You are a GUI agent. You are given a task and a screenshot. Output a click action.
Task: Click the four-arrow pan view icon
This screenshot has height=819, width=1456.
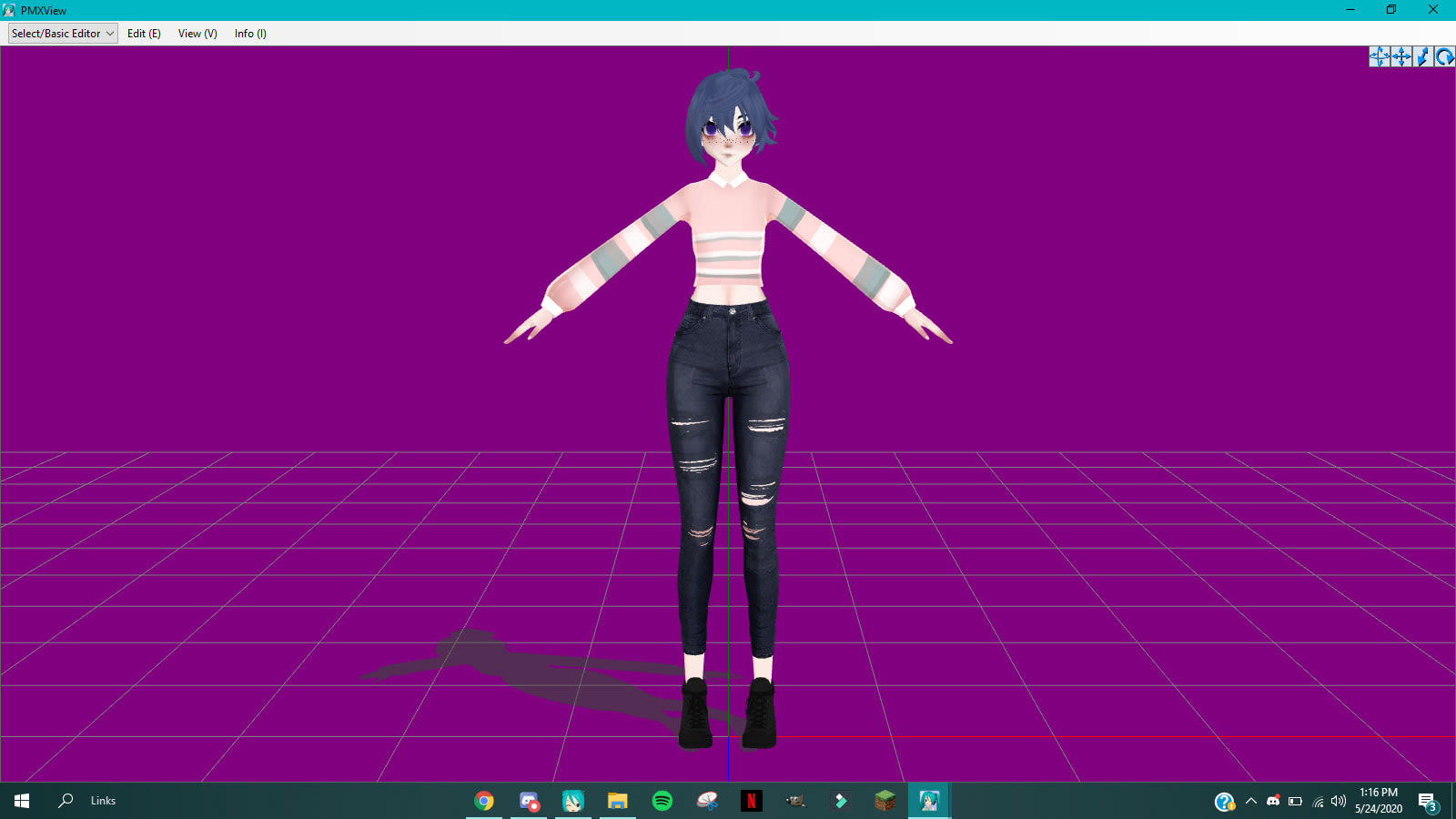[1401, 56]
